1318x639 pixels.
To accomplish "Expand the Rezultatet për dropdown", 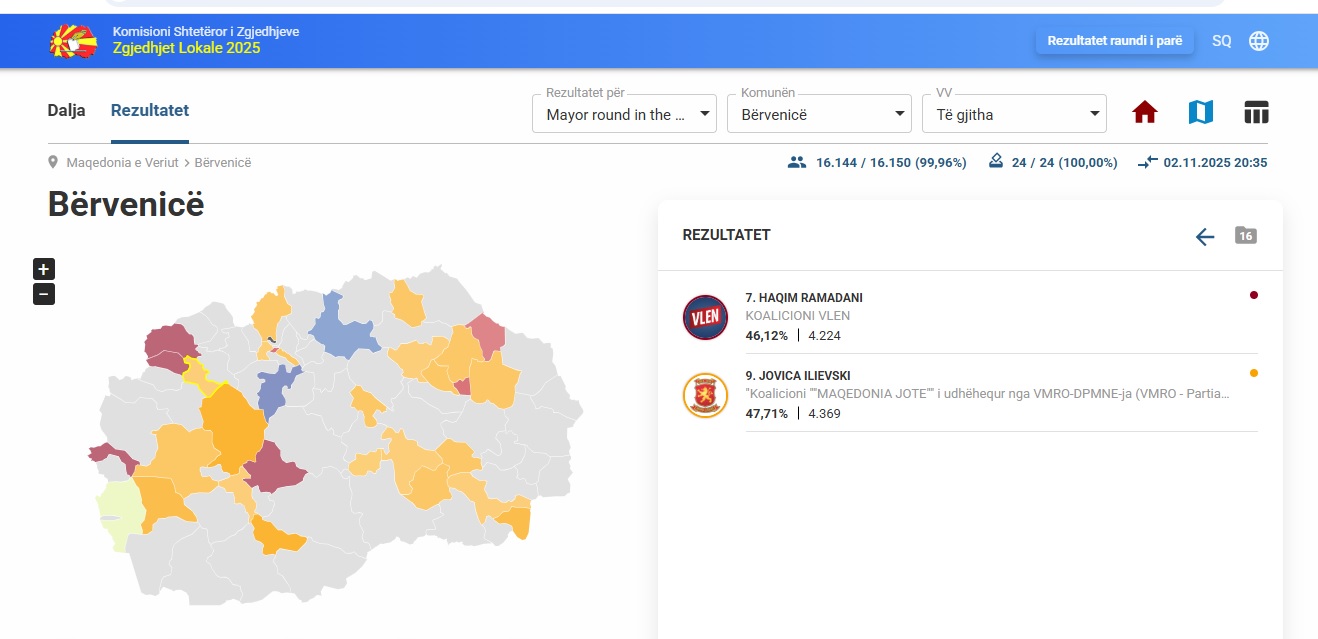I will pos(624,114).
